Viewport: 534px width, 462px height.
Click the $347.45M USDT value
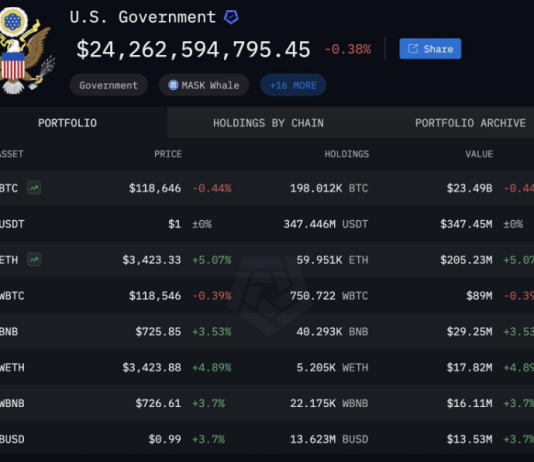click(x=466, y=224)
